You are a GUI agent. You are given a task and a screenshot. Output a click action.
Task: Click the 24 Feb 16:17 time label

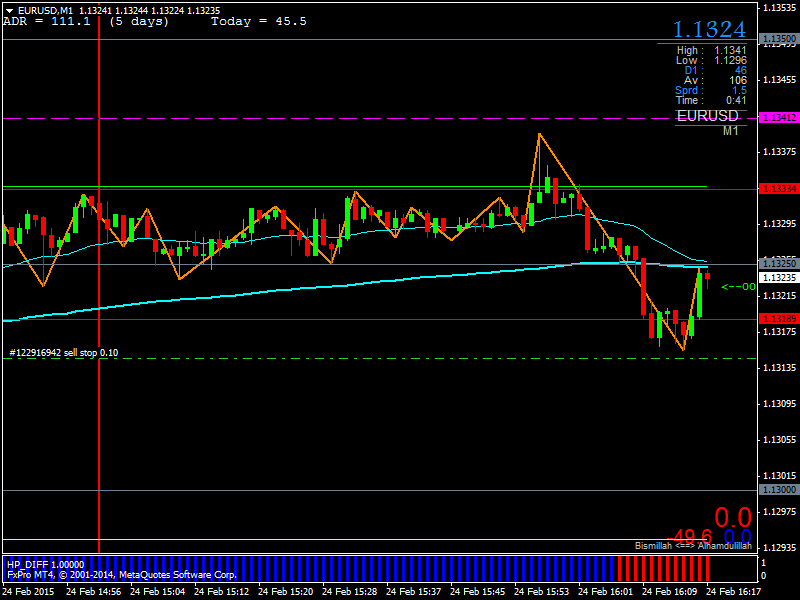pyautogui.click(x=733, y=592)
